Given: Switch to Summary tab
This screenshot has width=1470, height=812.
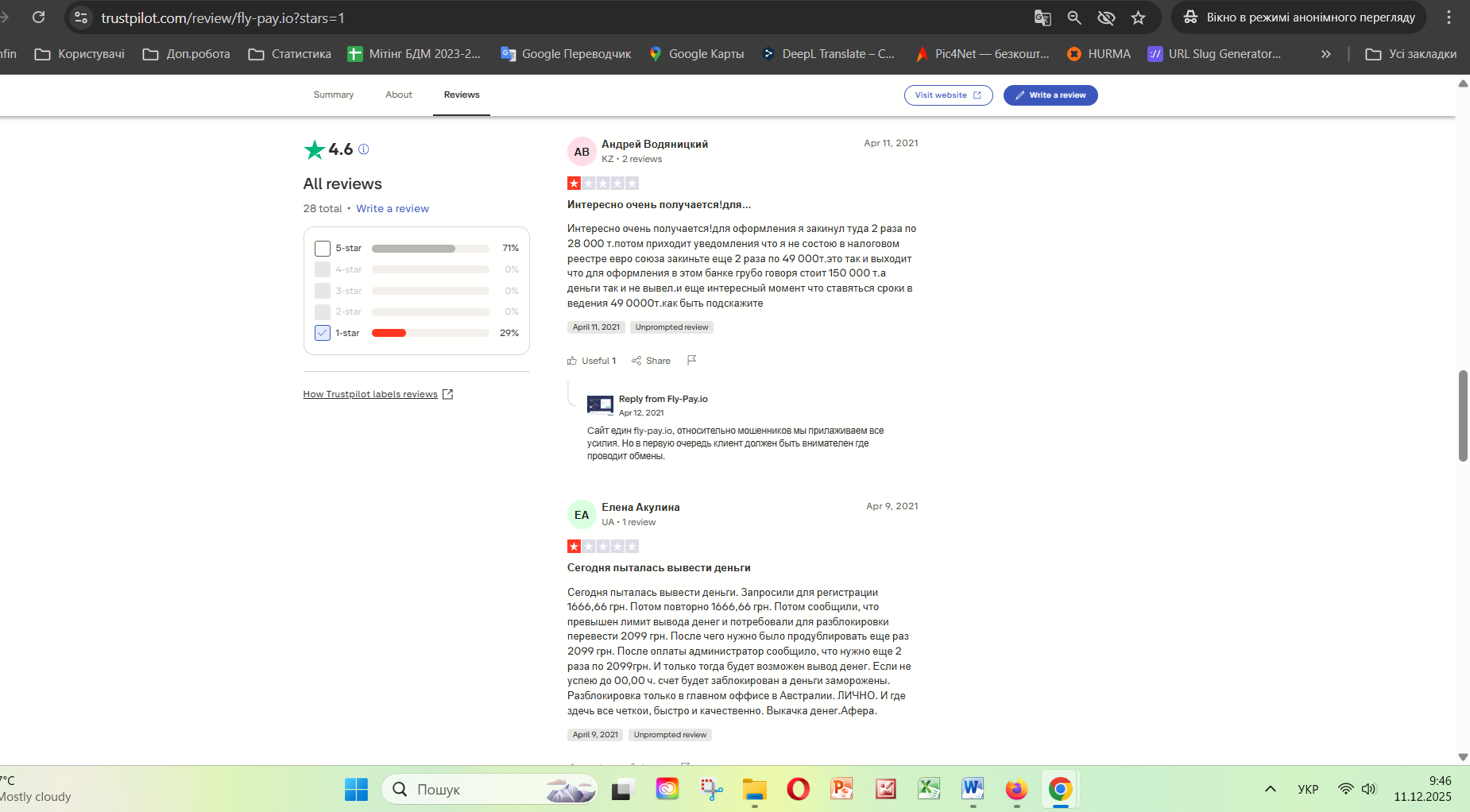Looking at the screenshot, I should (334, 95).
